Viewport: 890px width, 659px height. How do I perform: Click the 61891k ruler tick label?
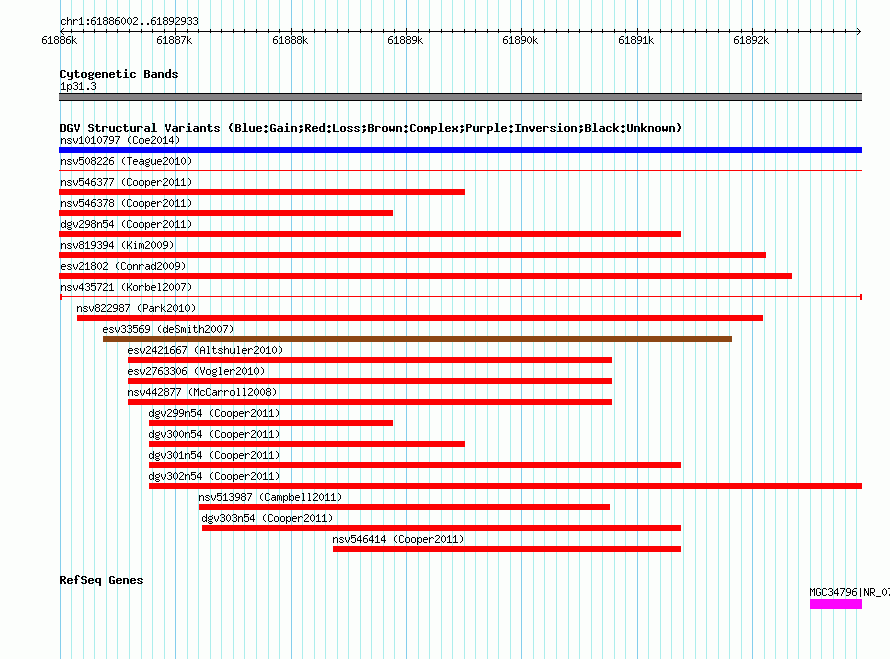(x=636, y=40)
